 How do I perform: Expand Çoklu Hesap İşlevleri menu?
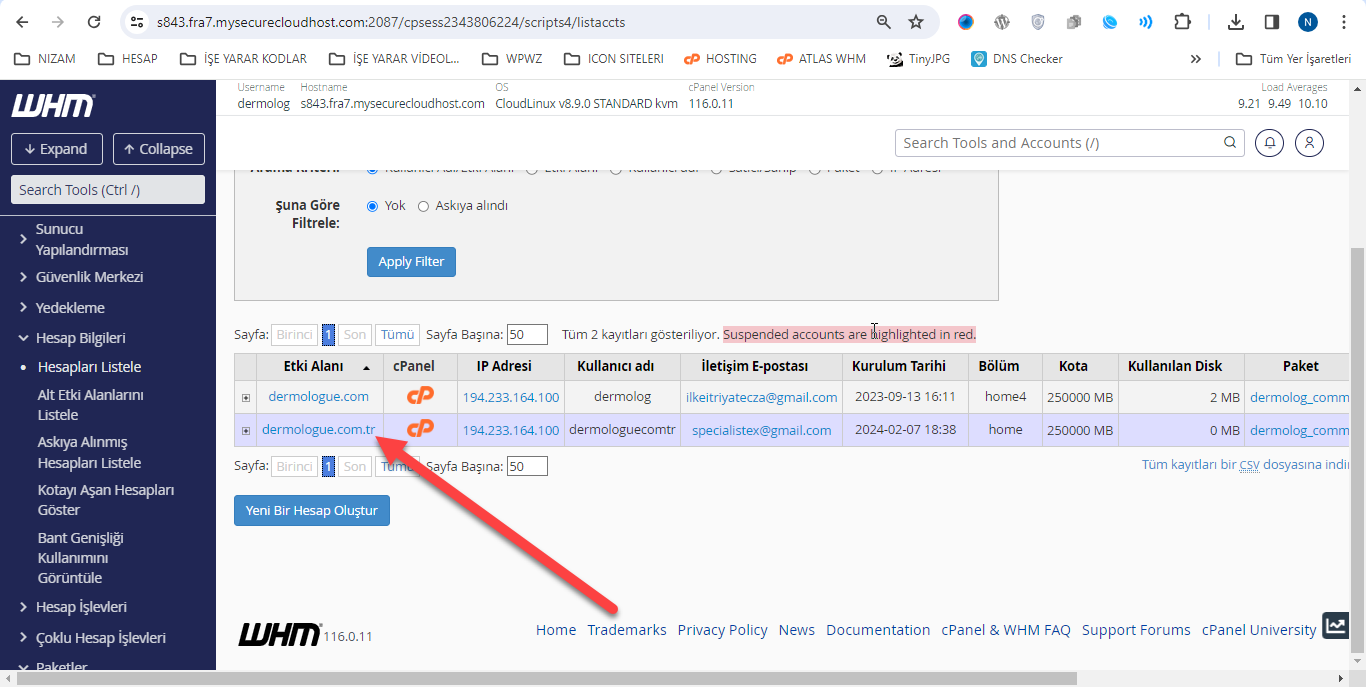point(92,638)
